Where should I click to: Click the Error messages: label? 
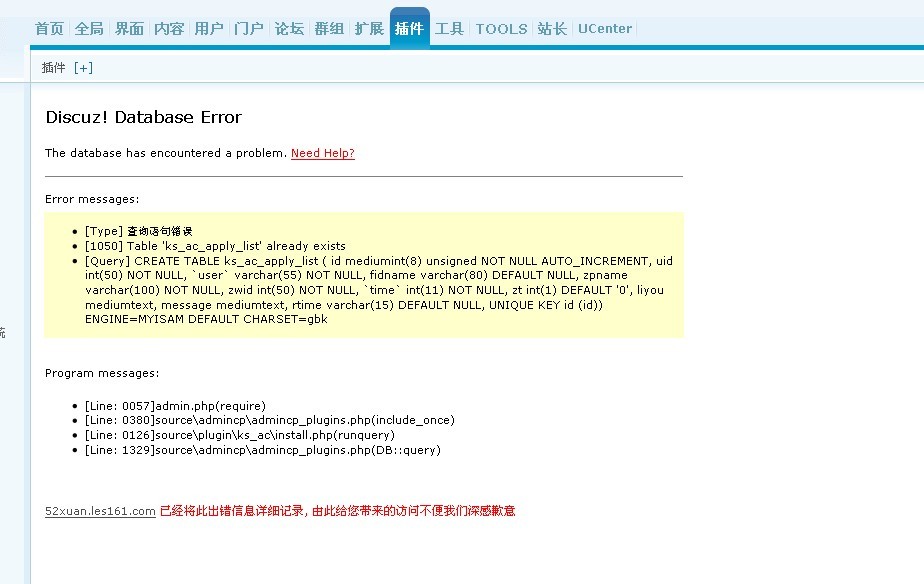(92, 199)
